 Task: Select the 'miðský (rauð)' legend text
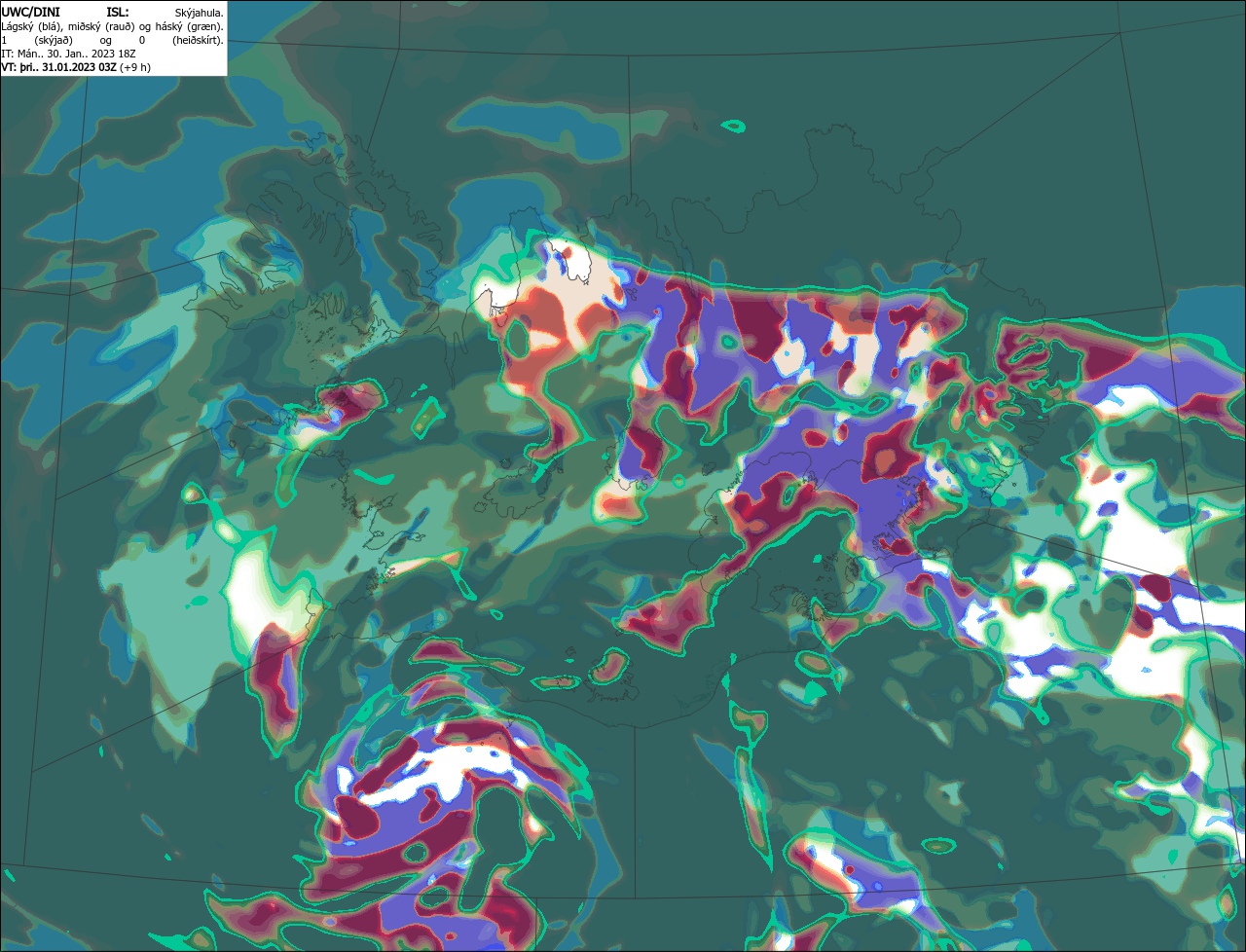point(100,26)
